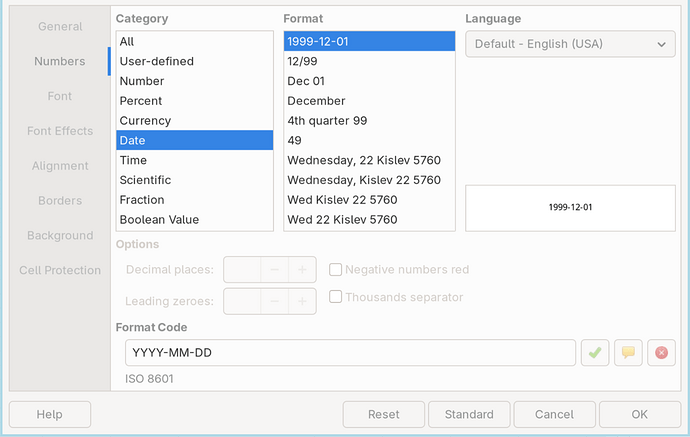
Task: Increase decimal places with plus button
Action: (302, 270)
